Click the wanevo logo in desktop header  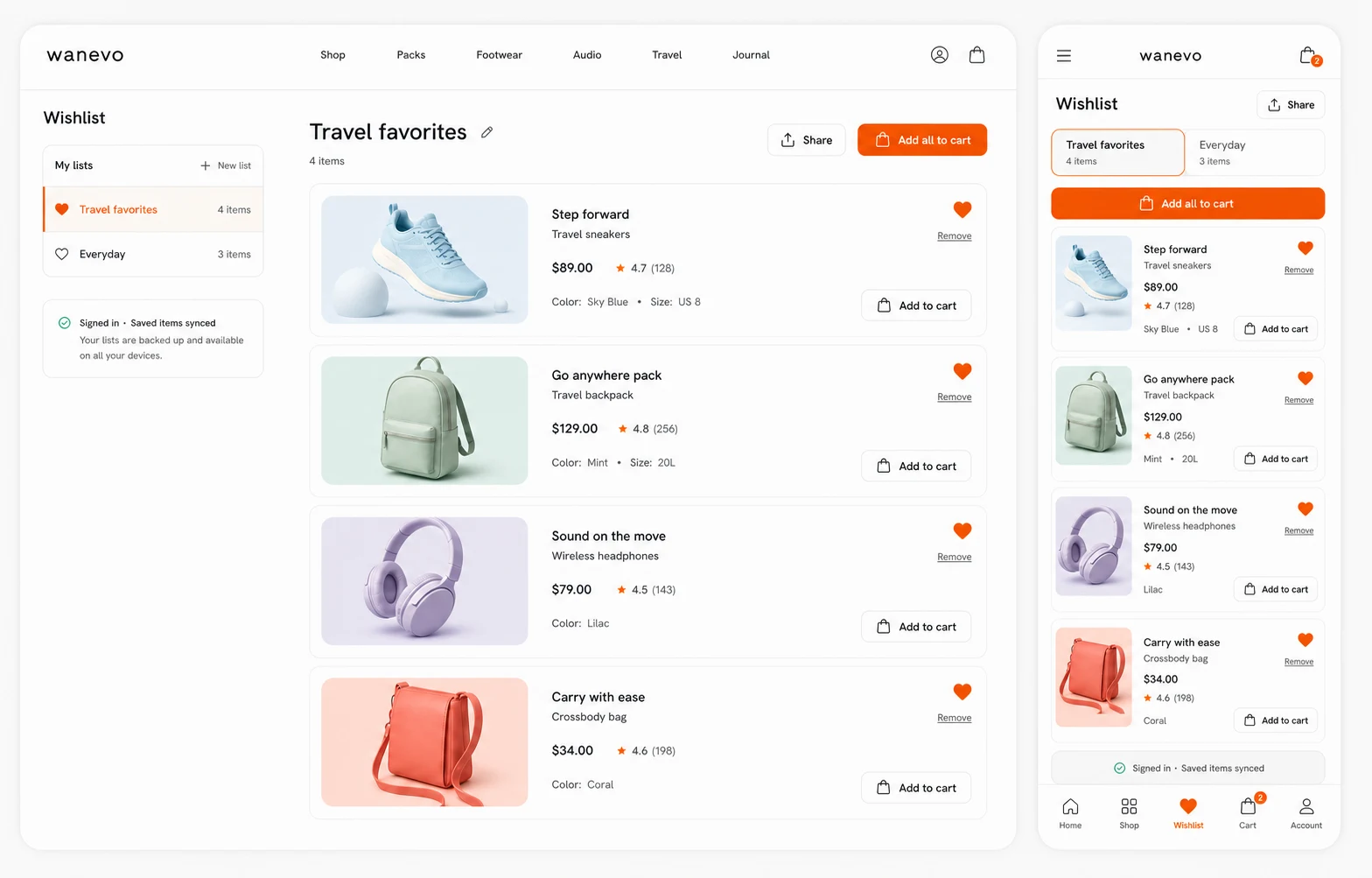85,55
